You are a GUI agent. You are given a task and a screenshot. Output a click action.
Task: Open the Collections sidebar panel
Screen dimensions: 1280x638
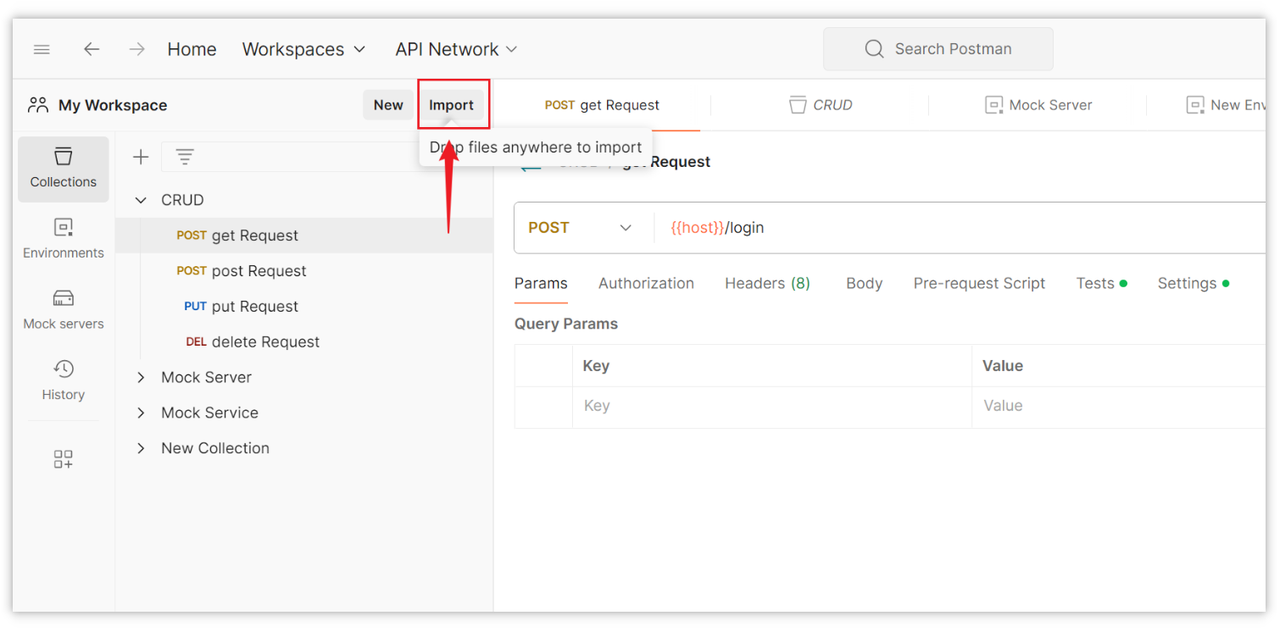[63, 168]
